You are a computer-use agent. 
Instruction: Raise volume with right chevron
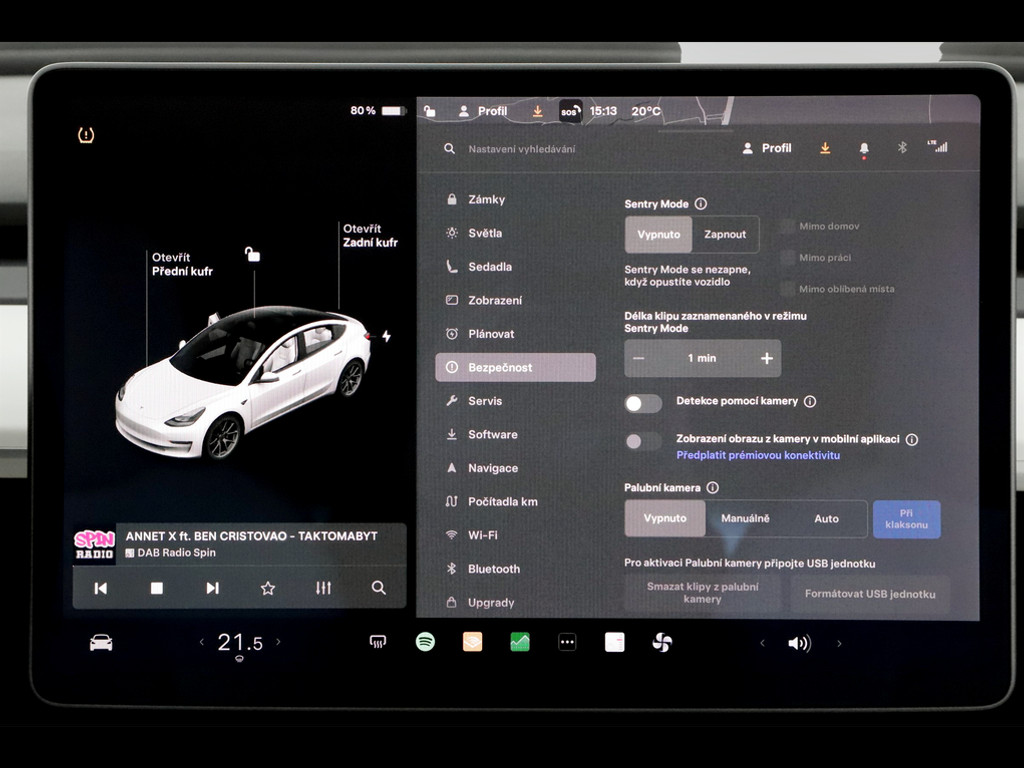coord(839,643)
